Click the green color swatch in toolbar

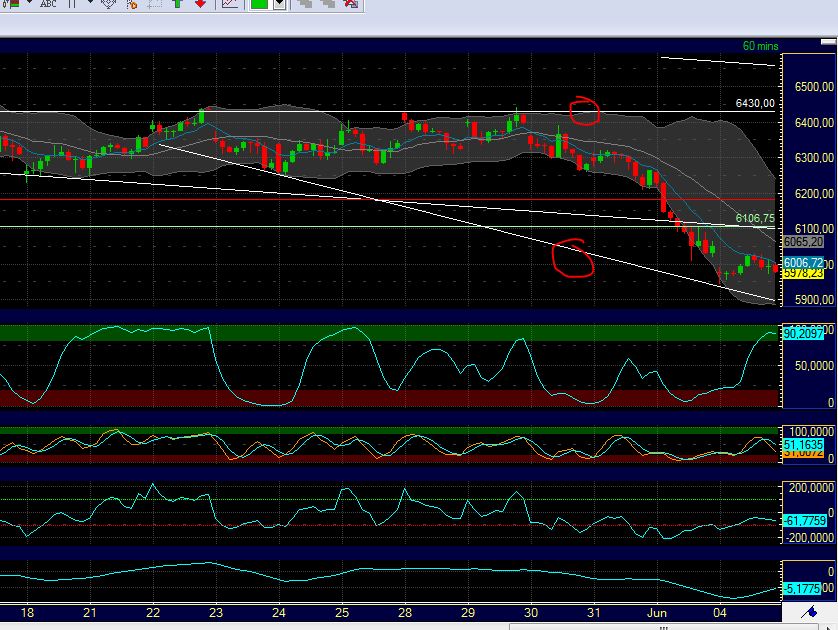[x=259, y=4]
